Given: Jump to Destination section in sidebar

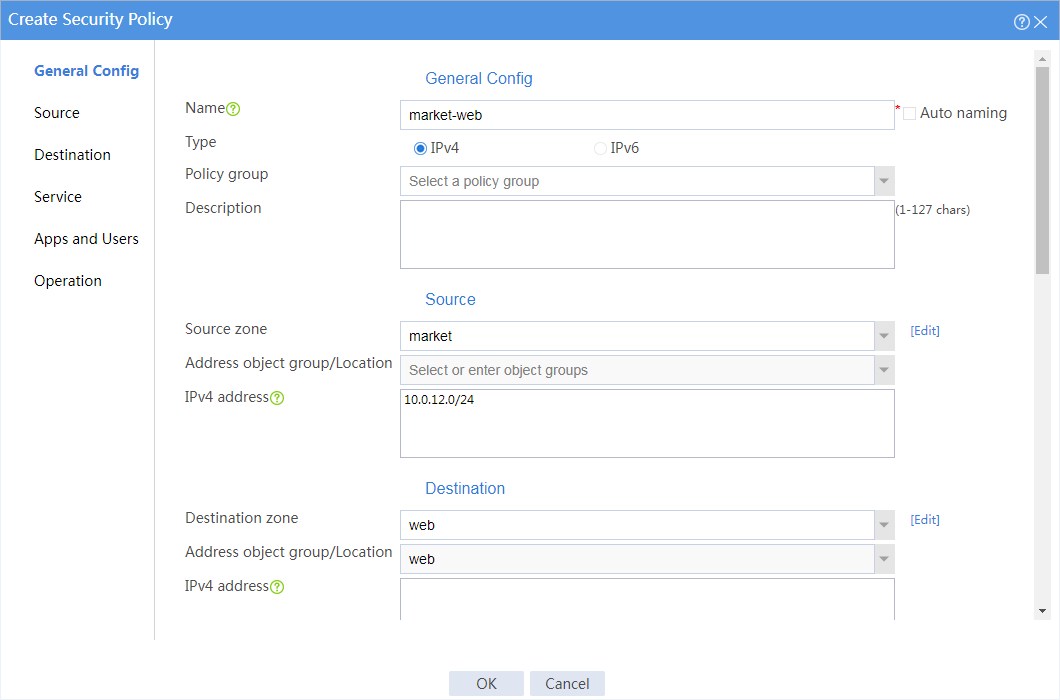Looking at the screenshot, I should (x=72, y=155).
